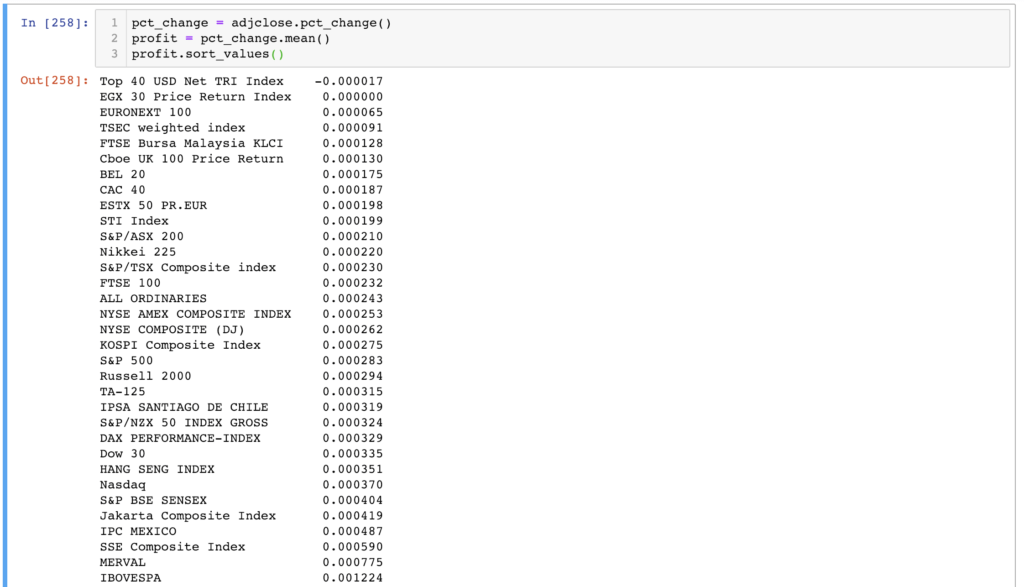
Task: Click the EURONEXT 100 output row
Action: [x=241, y=112]
